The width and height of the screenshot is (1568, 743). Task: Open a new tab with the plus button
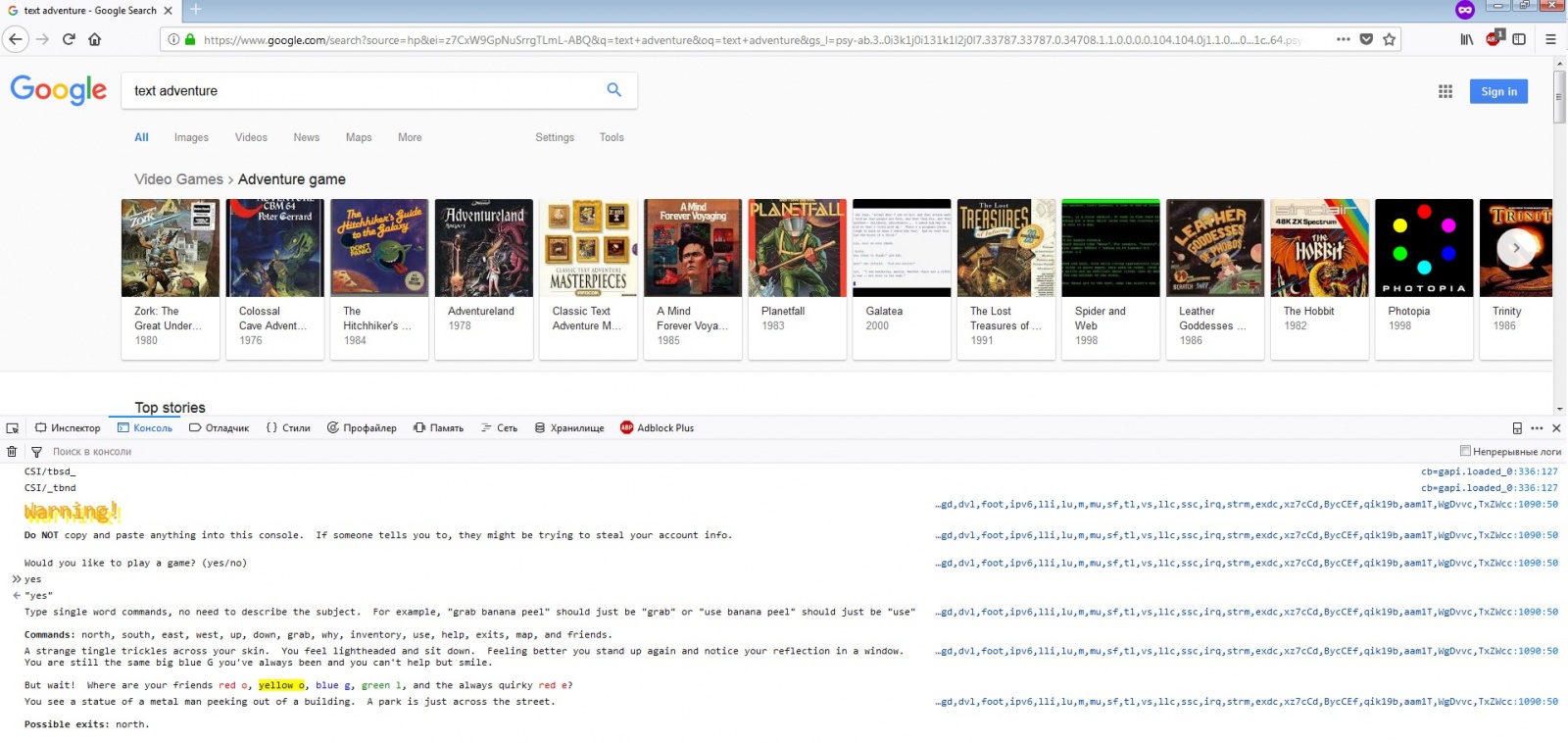coord(196,10)
